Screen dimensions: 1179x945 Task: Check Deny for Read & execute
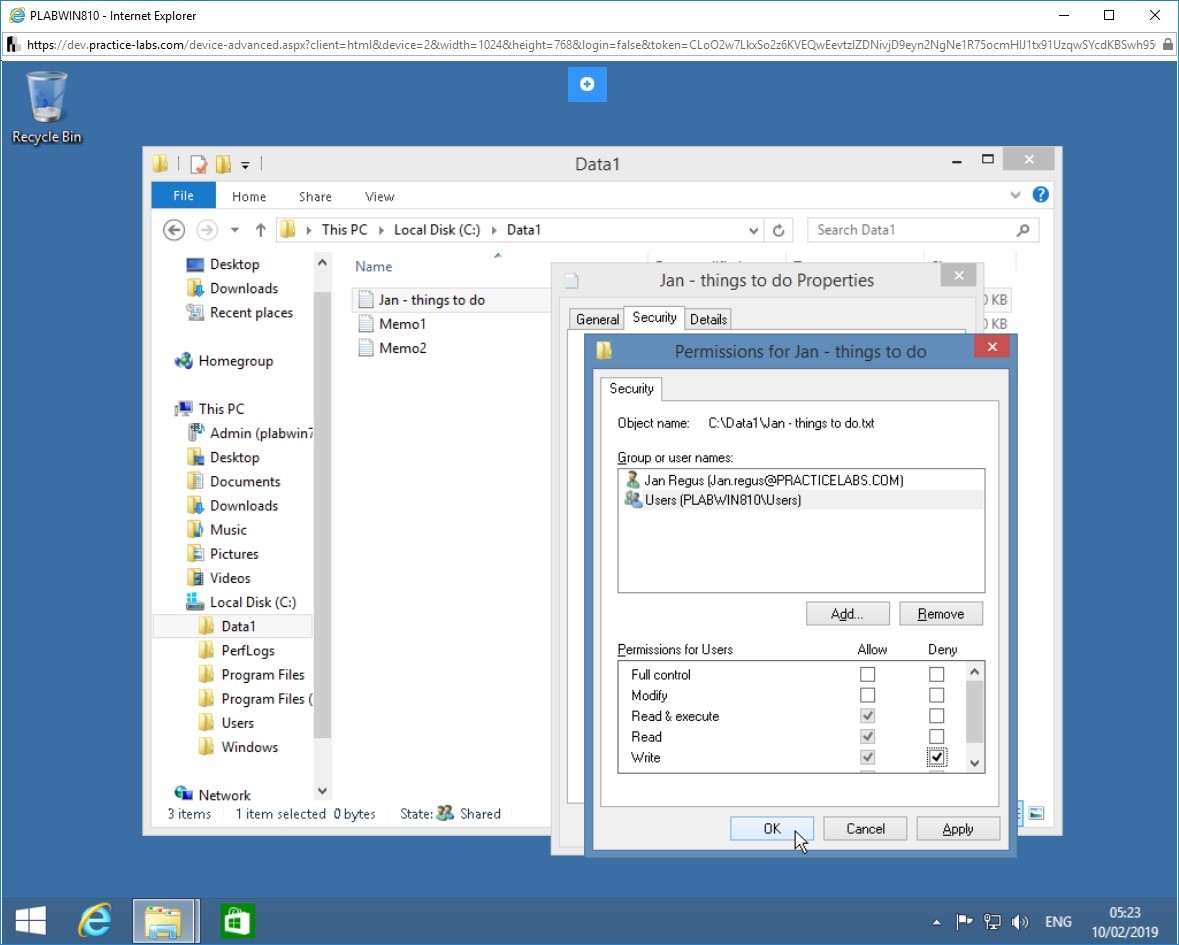(x=936, y=716)
